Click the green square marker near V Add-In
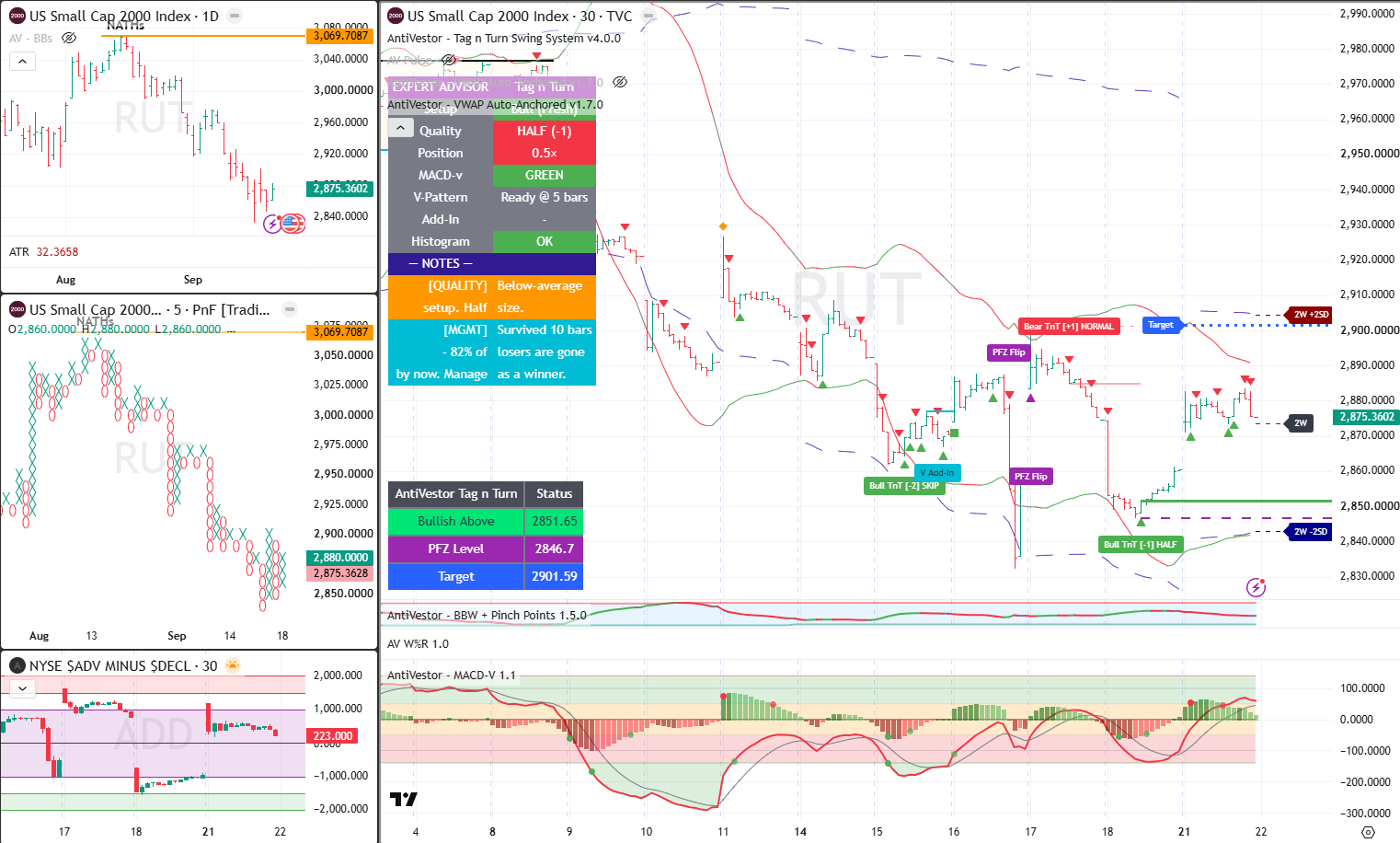This screenshot has height=843, width=1400. tap(955, 433)
